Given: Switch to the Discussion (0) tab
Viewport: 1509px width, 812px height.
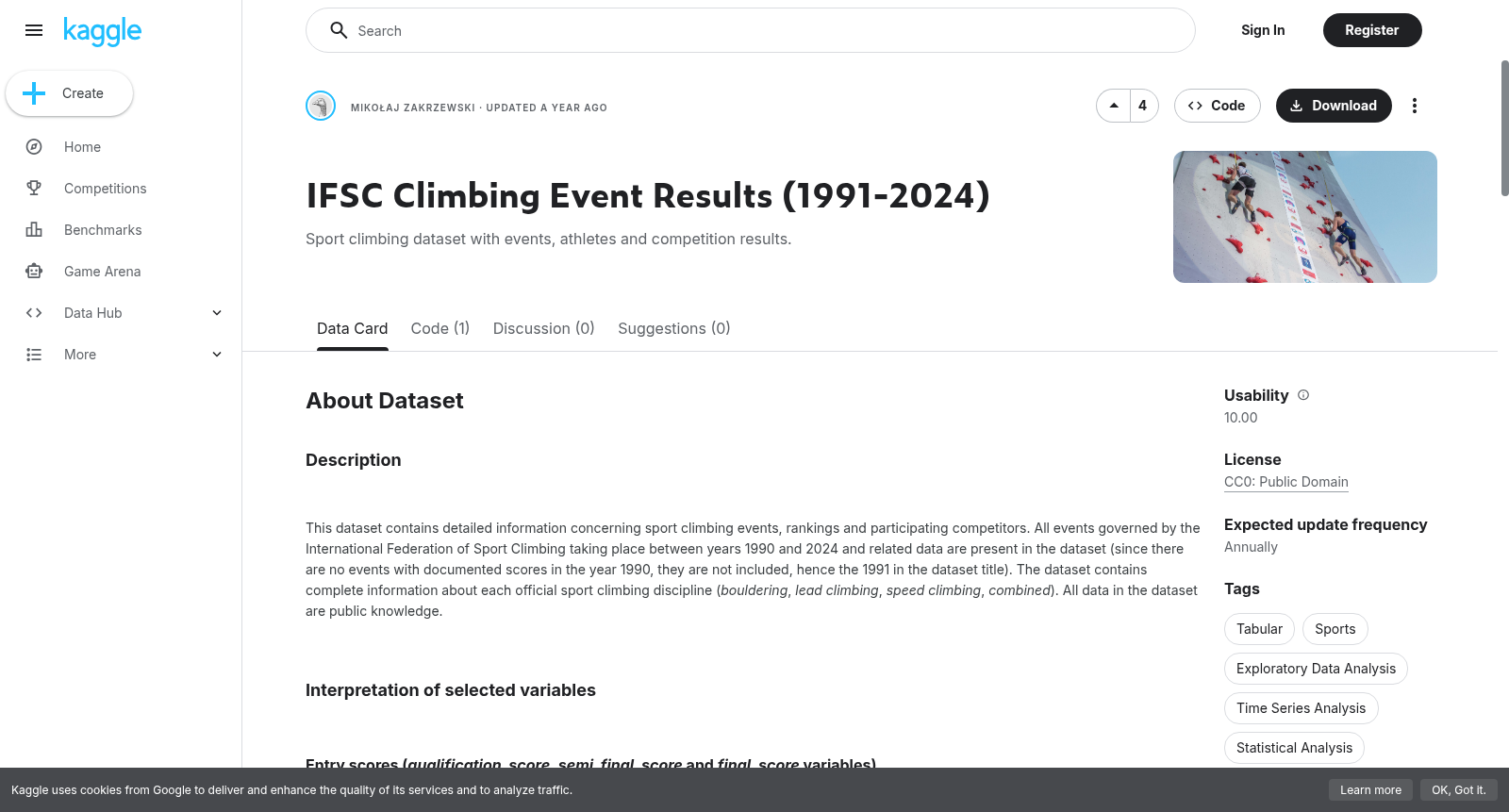Looking at the screenshot, I should [x=544, y=328].
